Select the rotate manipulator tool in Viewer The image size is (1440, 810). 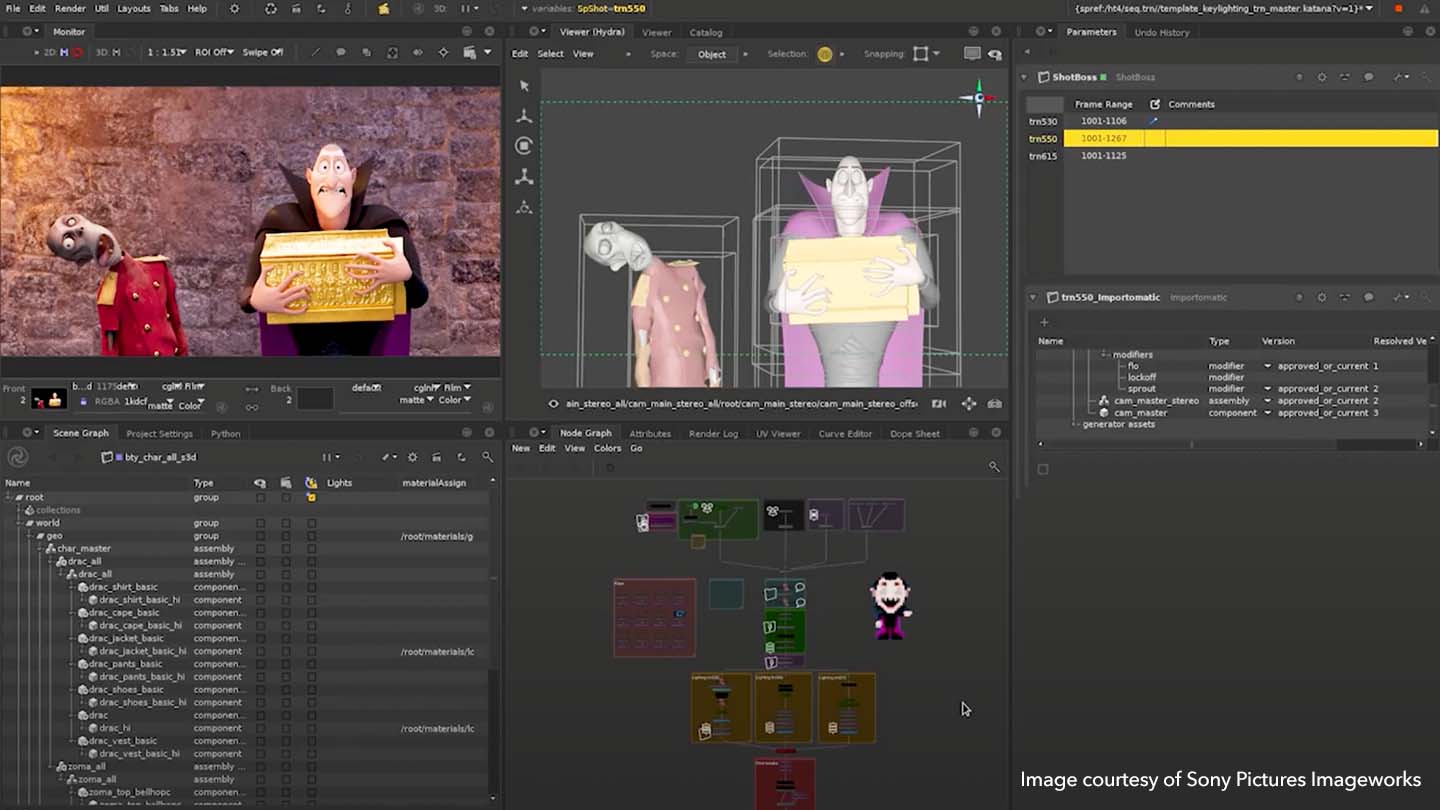click(x=524, y=146)
